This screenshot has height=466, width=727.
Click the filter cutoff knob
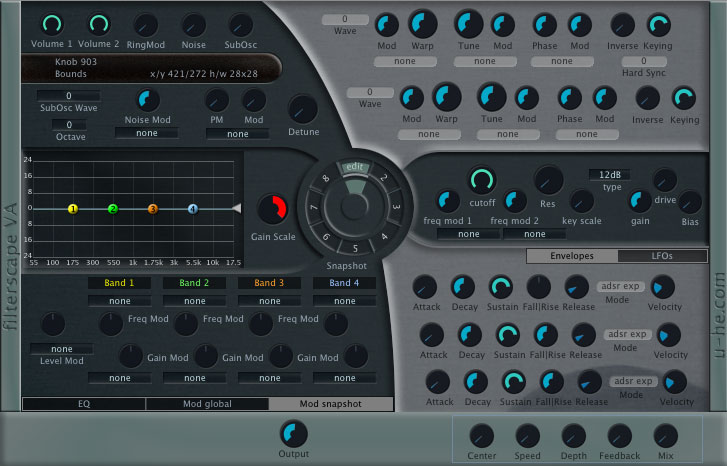[x=482, y=180]
